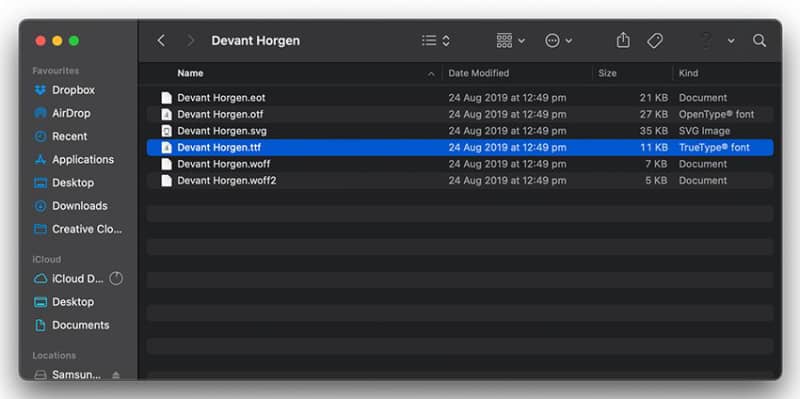Viewport: 800px width, 399px height.
Task: Open the list view switcher
Action: pyautogui.click(x=436, y=41)
